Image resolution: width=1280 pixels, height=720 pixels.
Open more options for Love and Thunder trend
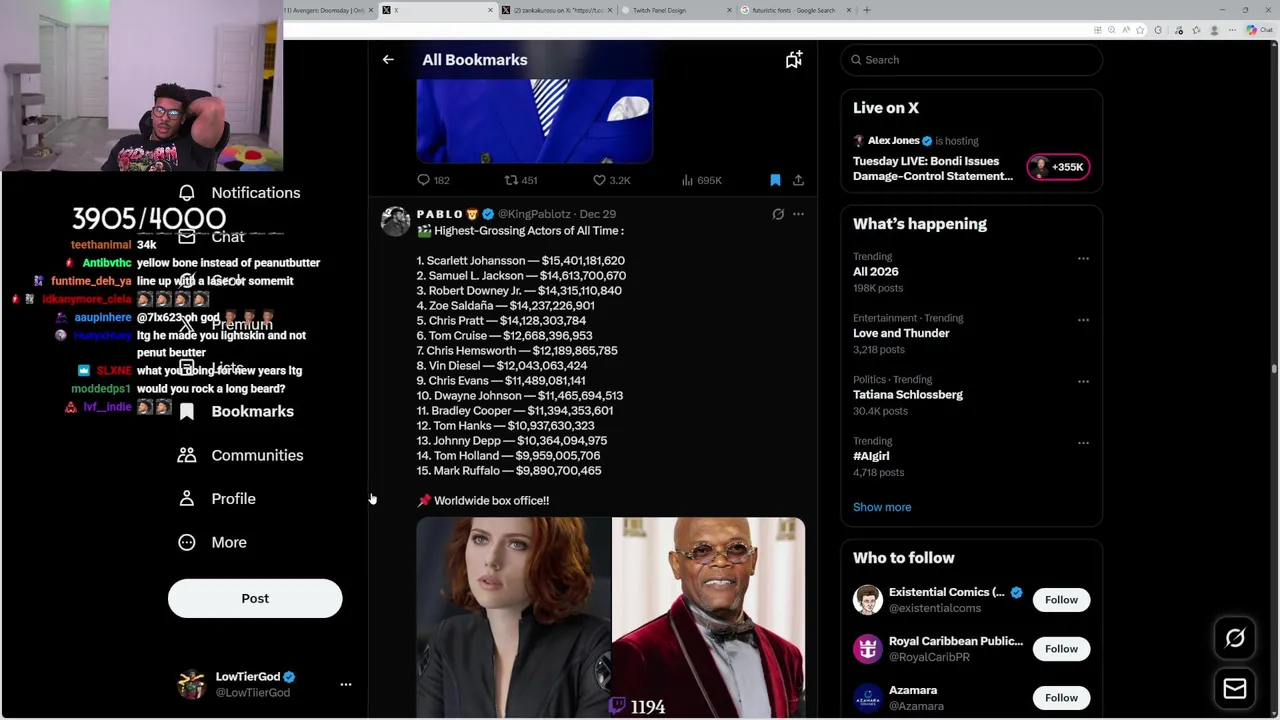pos(1083,320)
